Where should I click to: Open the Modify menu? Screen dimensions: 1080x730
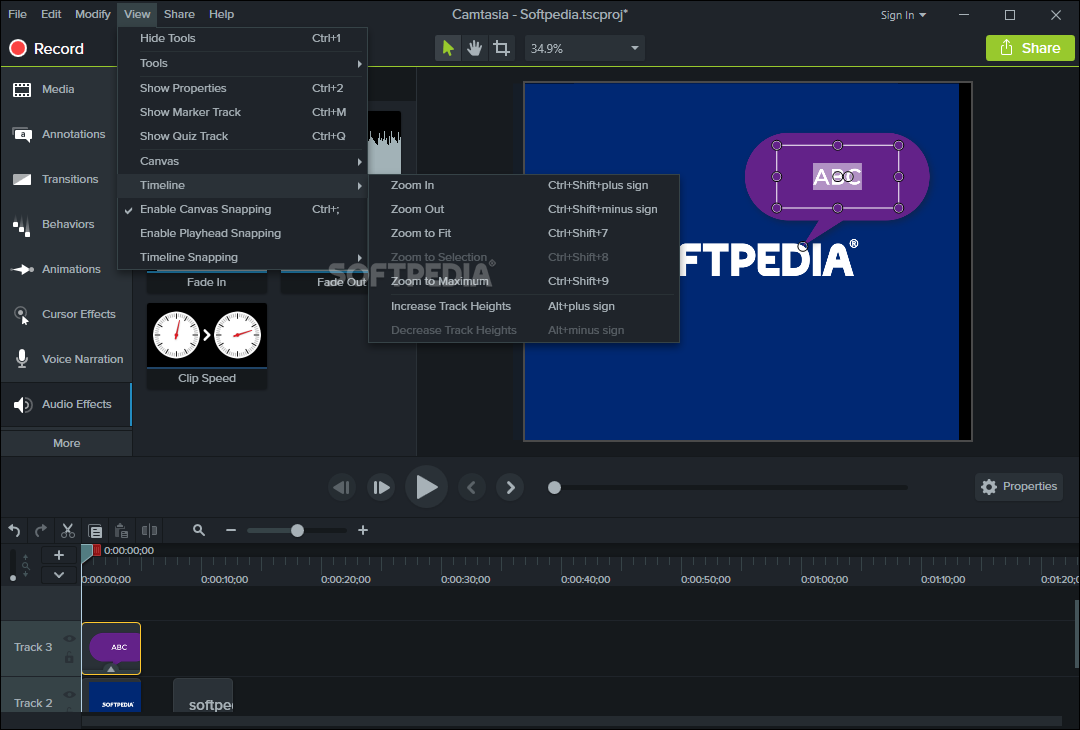(x=92, y=14)
